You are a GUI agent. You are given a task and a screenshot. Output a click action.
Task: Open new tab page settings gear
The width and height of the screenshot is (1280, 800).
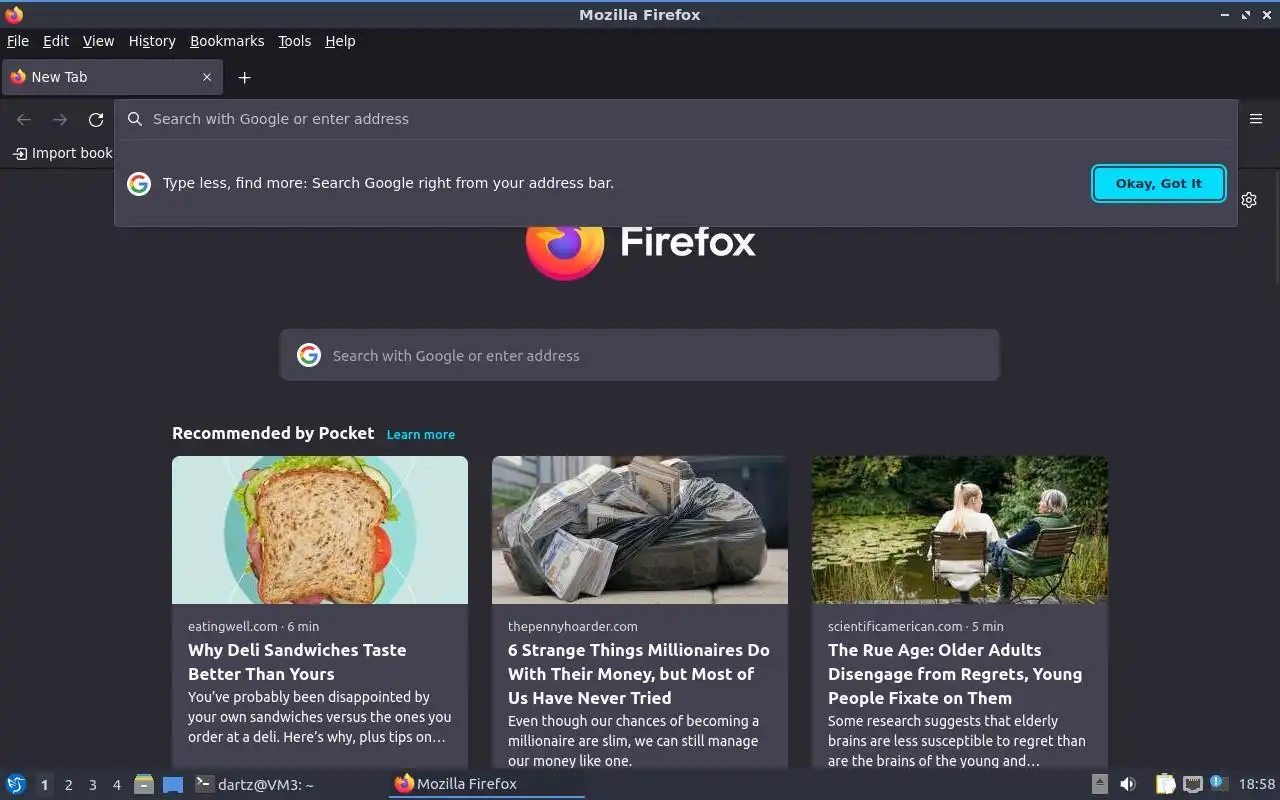click(x=1249, y=200)
